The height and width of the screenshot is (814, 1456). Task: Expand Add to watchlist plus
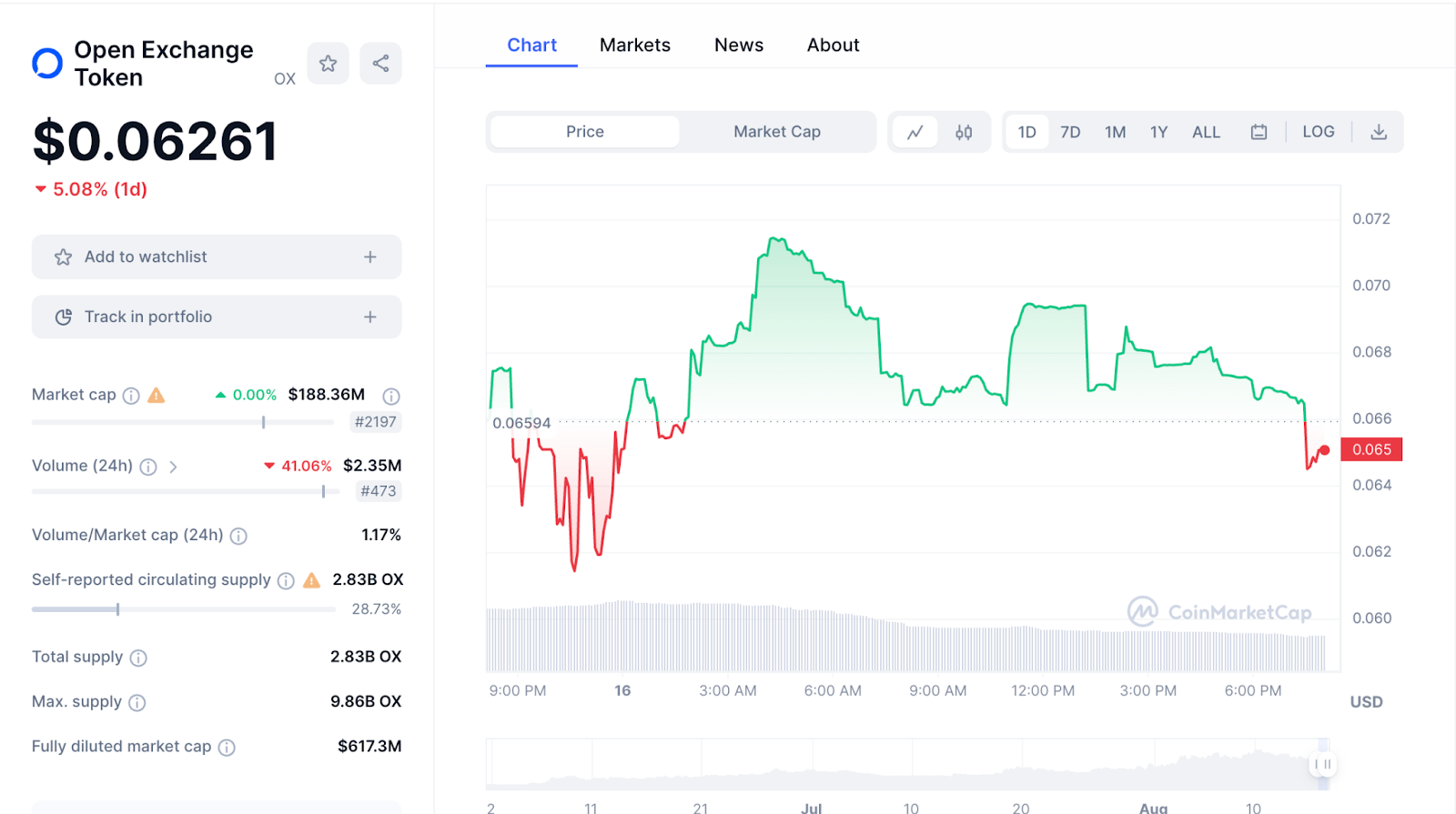pos(370,257)
